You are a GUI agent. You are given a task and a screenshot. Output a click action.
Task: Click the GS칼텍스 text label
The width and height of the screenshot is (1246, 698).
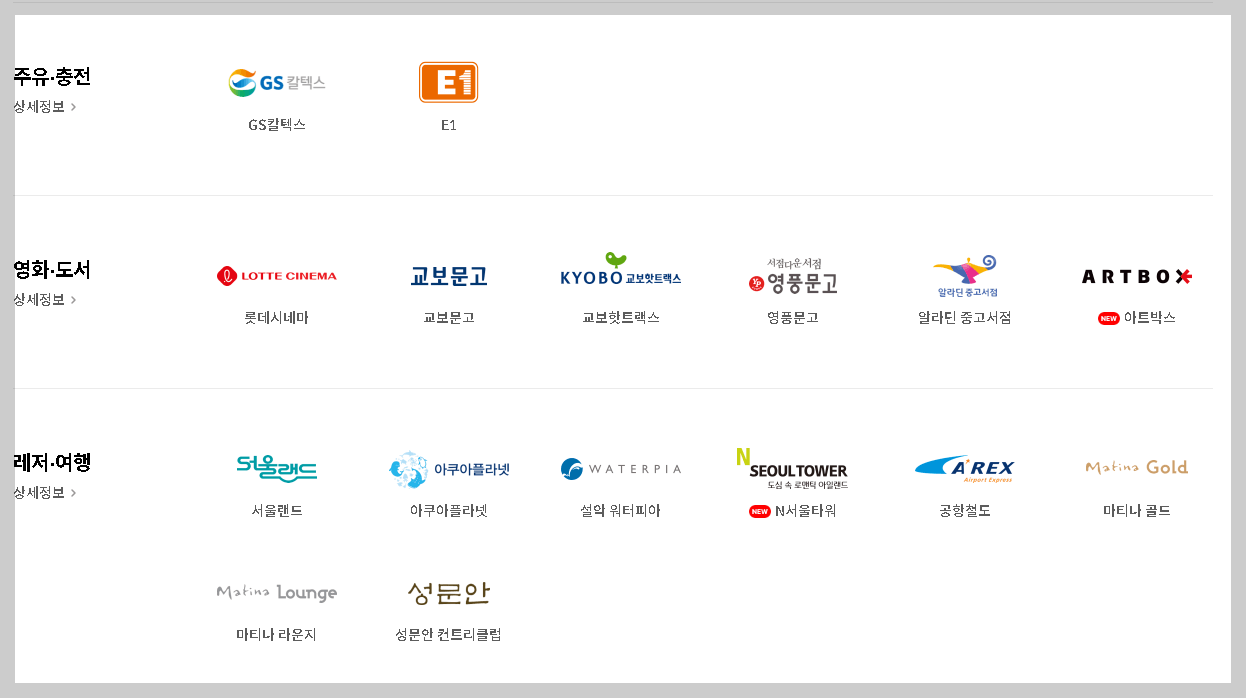277,125
